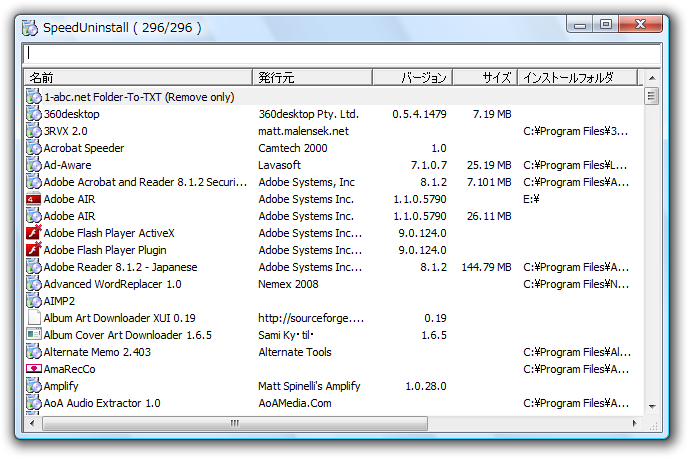Viewport: 688px width, 459px height.
Task: Click the pink AmaRecCo icon
Action: coord(34,369)
